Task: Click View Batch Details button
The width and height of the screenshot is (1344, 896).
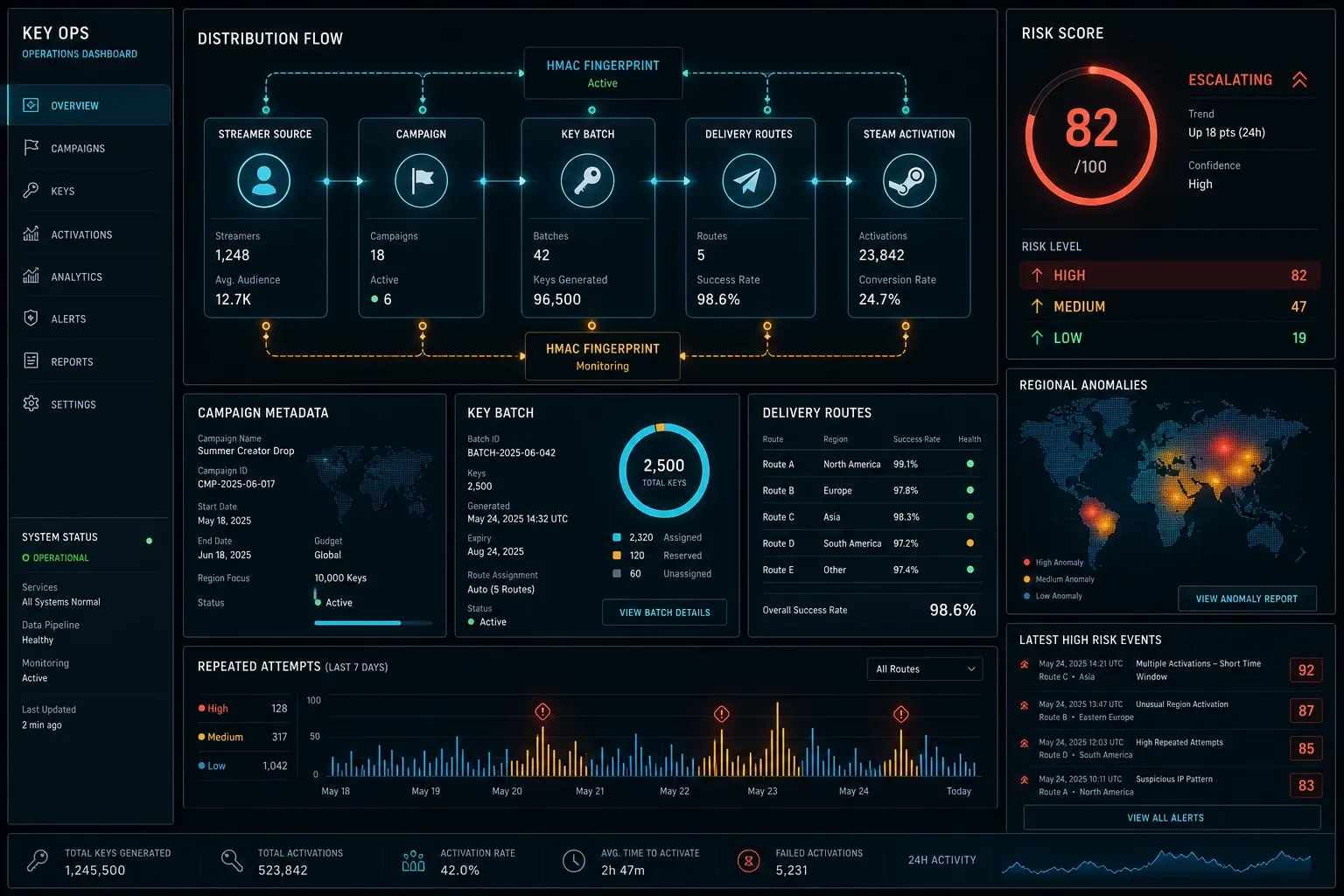Action: tap(665, 612)
